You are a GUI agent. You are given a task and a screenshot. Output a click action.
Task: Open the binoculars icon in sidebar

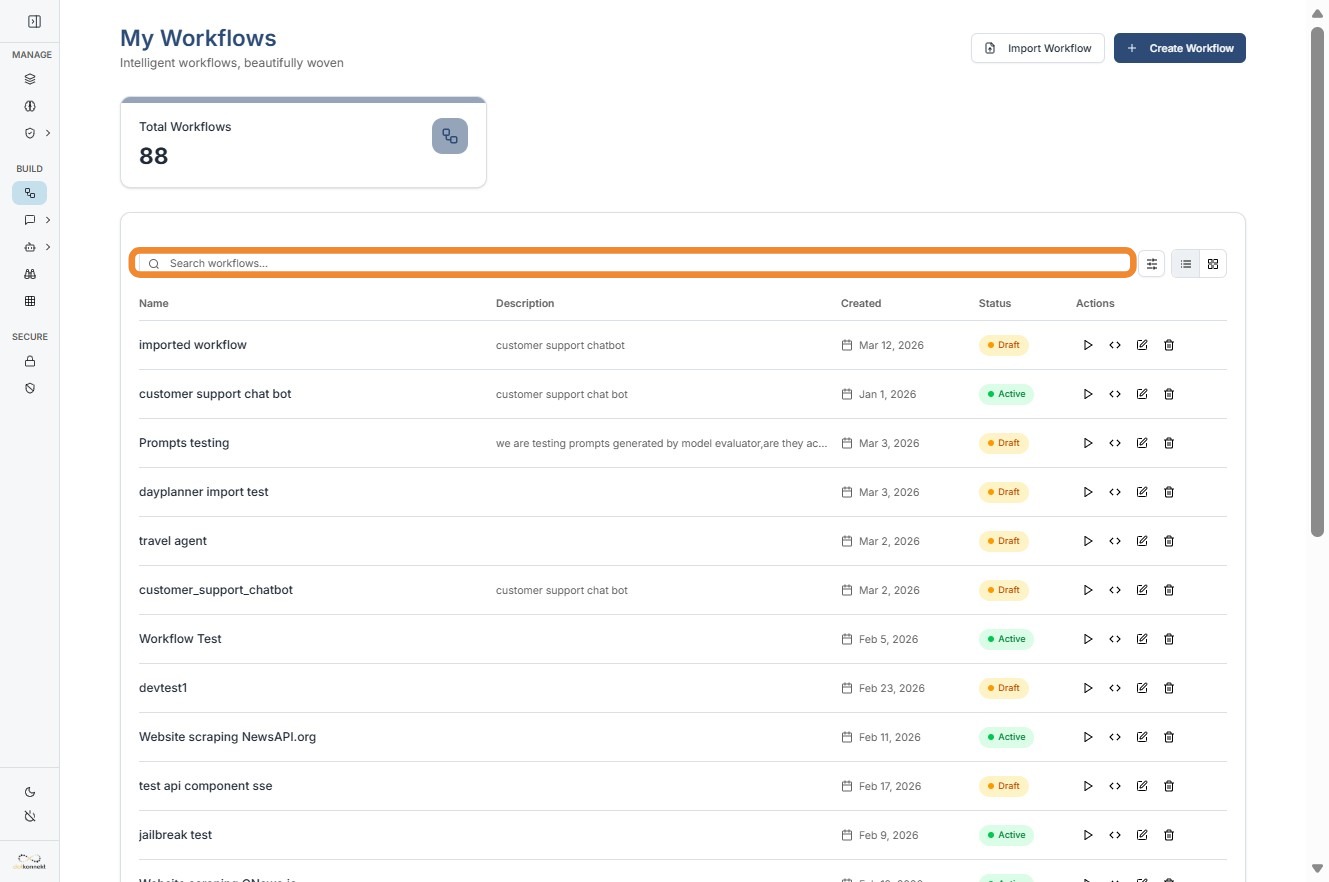30,274
